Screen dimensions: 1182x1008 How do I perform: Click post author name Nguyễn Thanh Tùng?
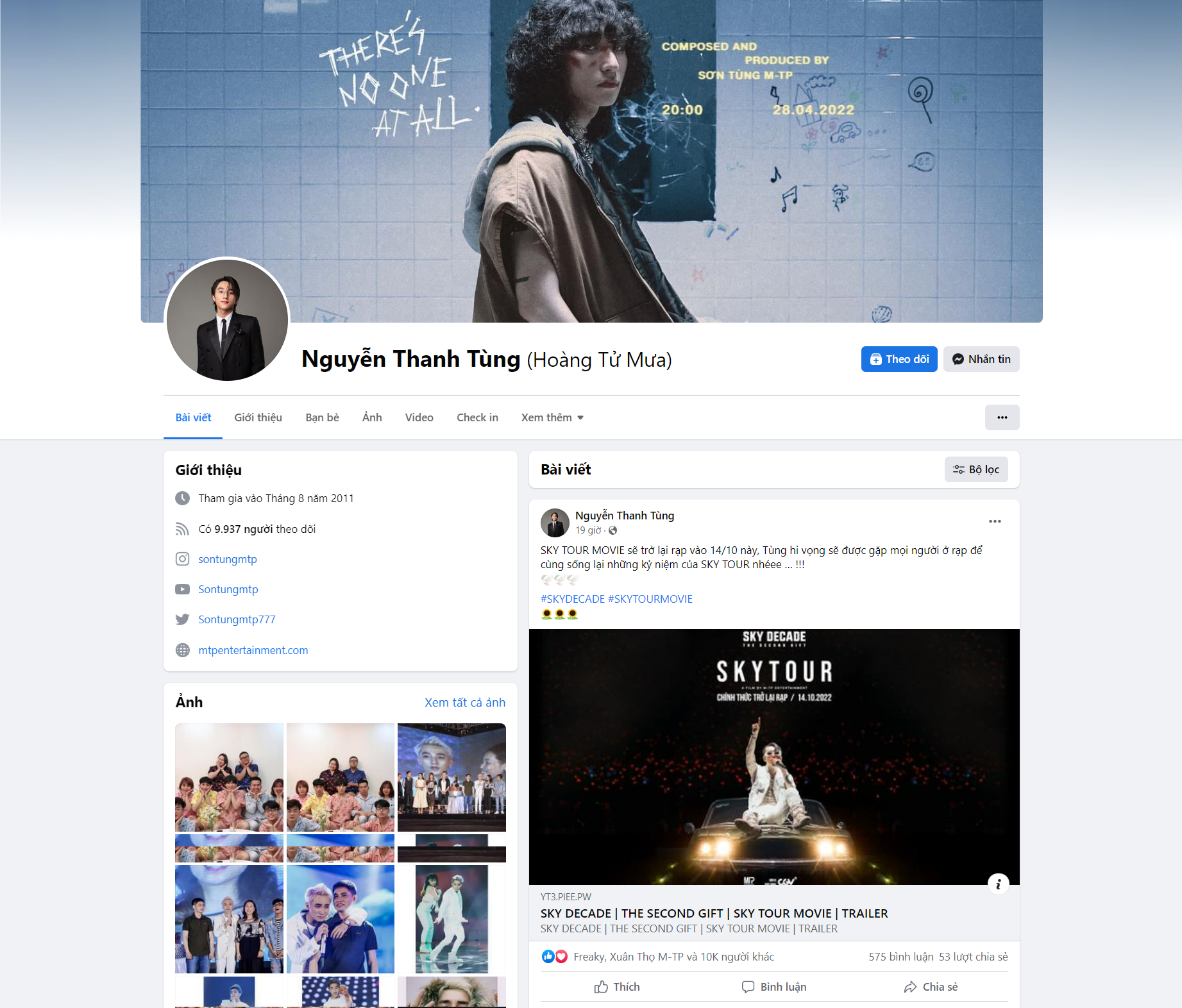click(625, 516)
